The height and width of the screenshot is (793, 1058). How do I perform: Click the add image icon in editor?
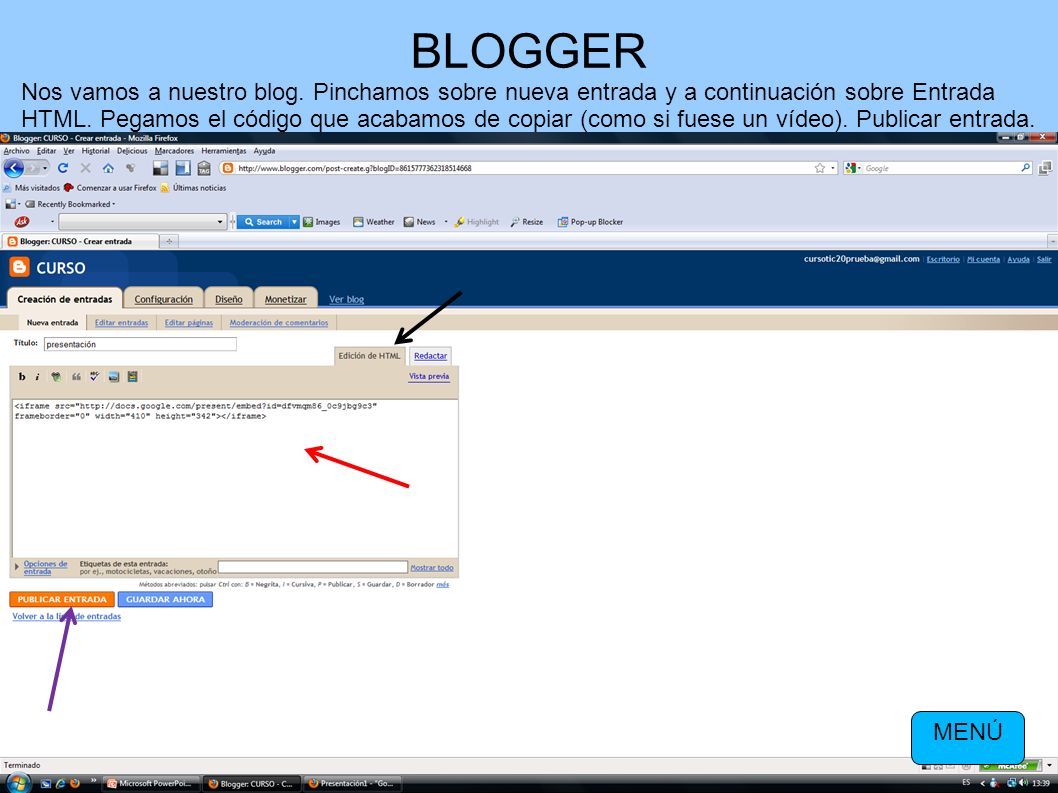click(x=113, y=377)
